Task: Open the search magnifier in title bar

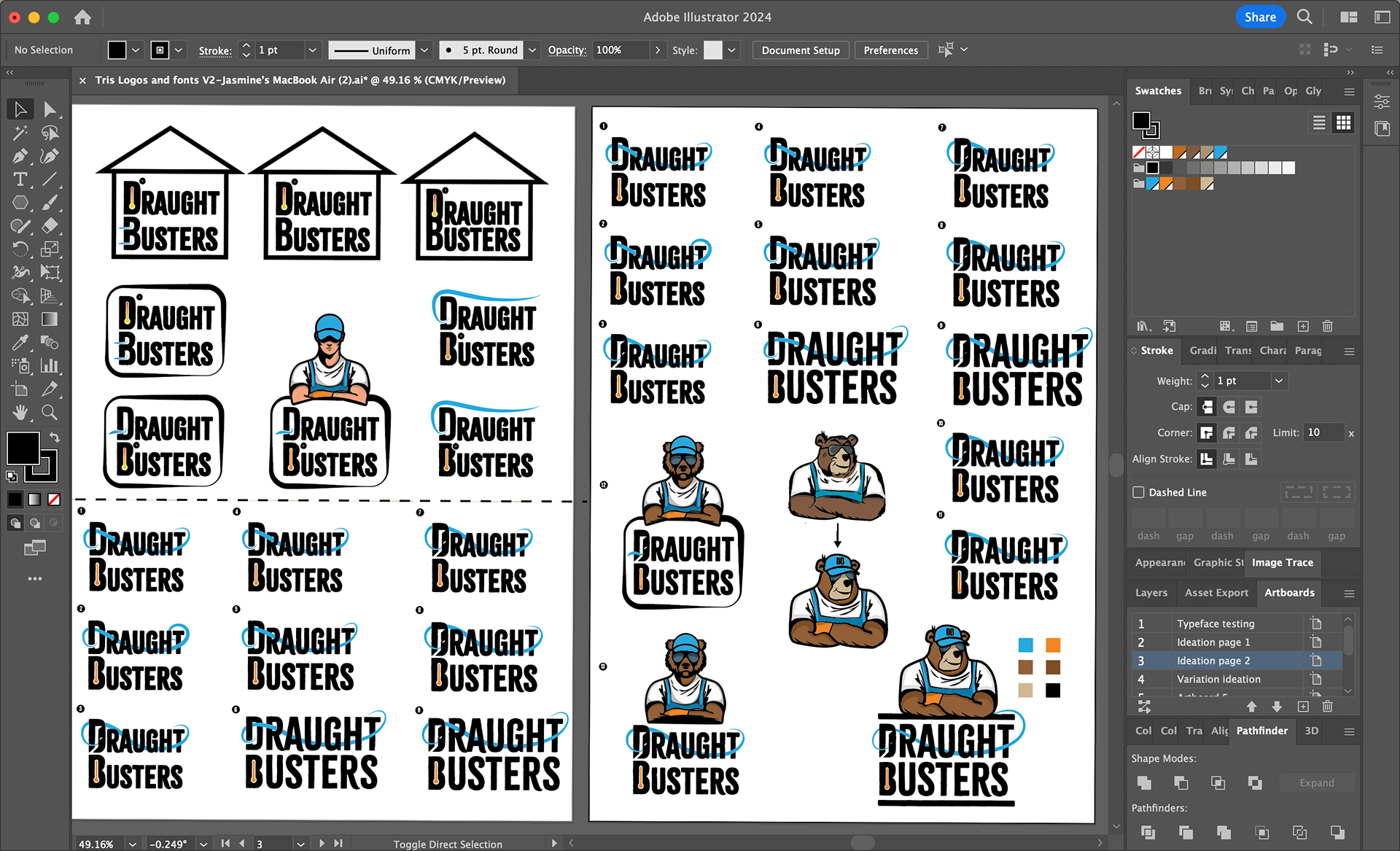Action: [x=1304, y=17]
